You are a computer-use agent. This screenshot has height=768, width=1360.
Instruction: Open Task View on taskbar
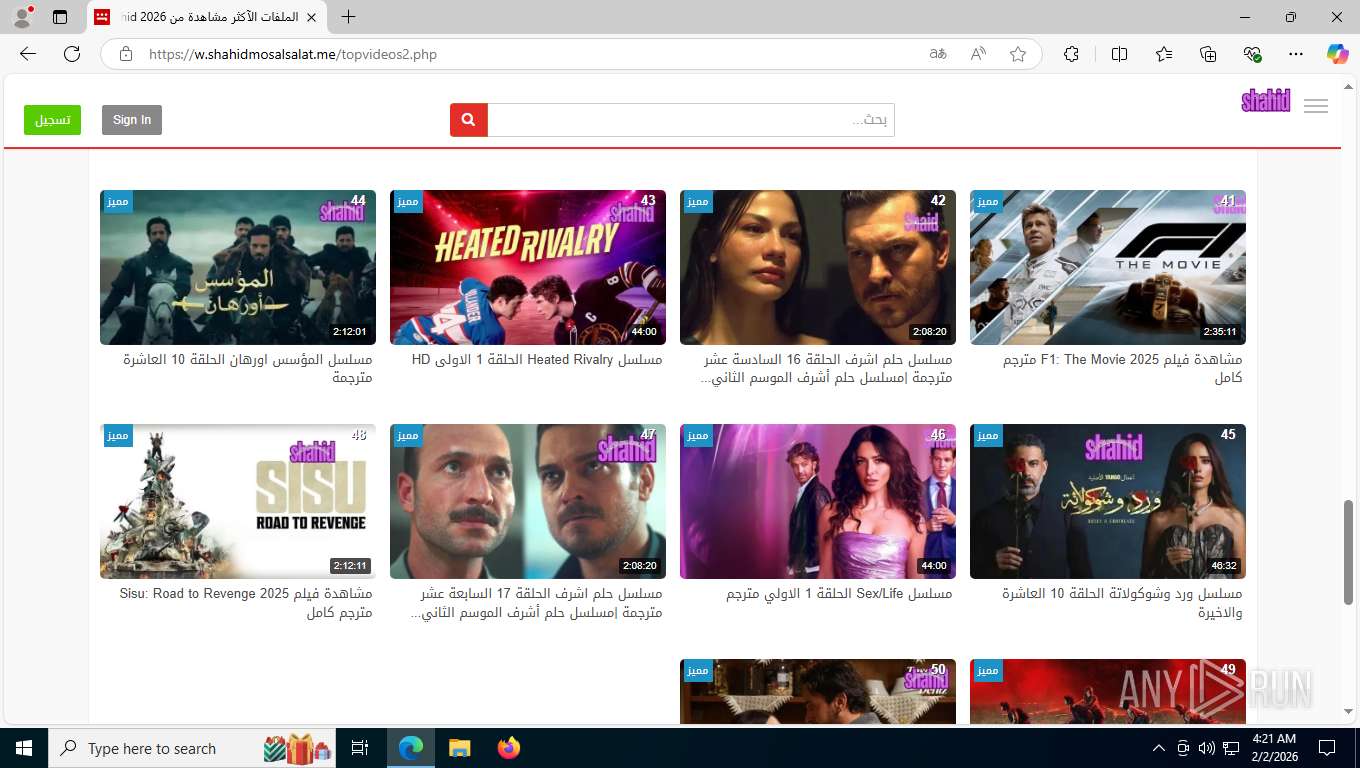click(x=360, y=748)
